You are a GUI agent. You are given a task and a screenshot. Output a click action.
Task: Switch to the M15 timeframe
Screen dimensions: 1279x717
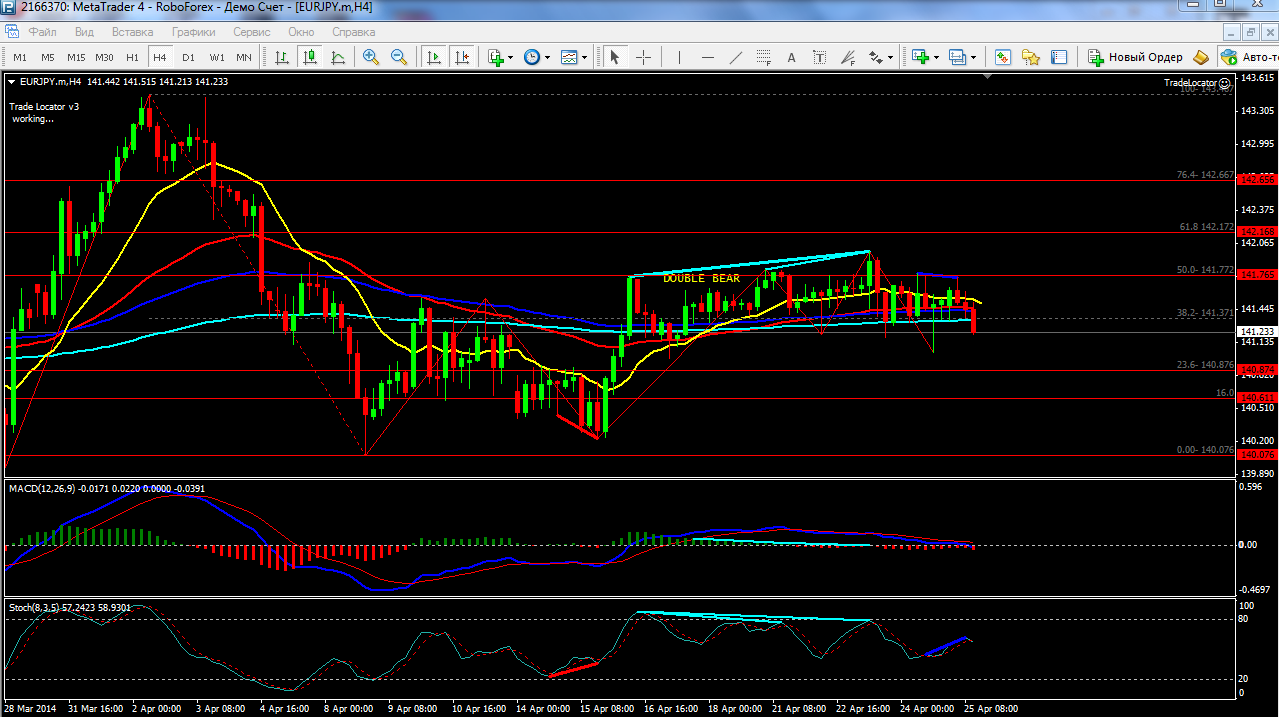point(76,57)
